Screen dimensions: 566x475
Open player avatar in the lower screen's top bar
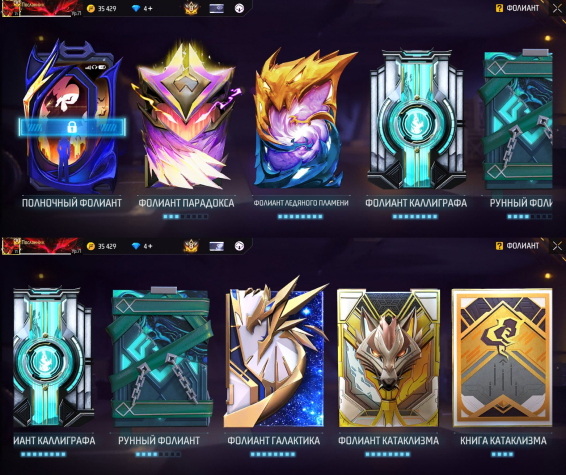(x=11, y=246)
